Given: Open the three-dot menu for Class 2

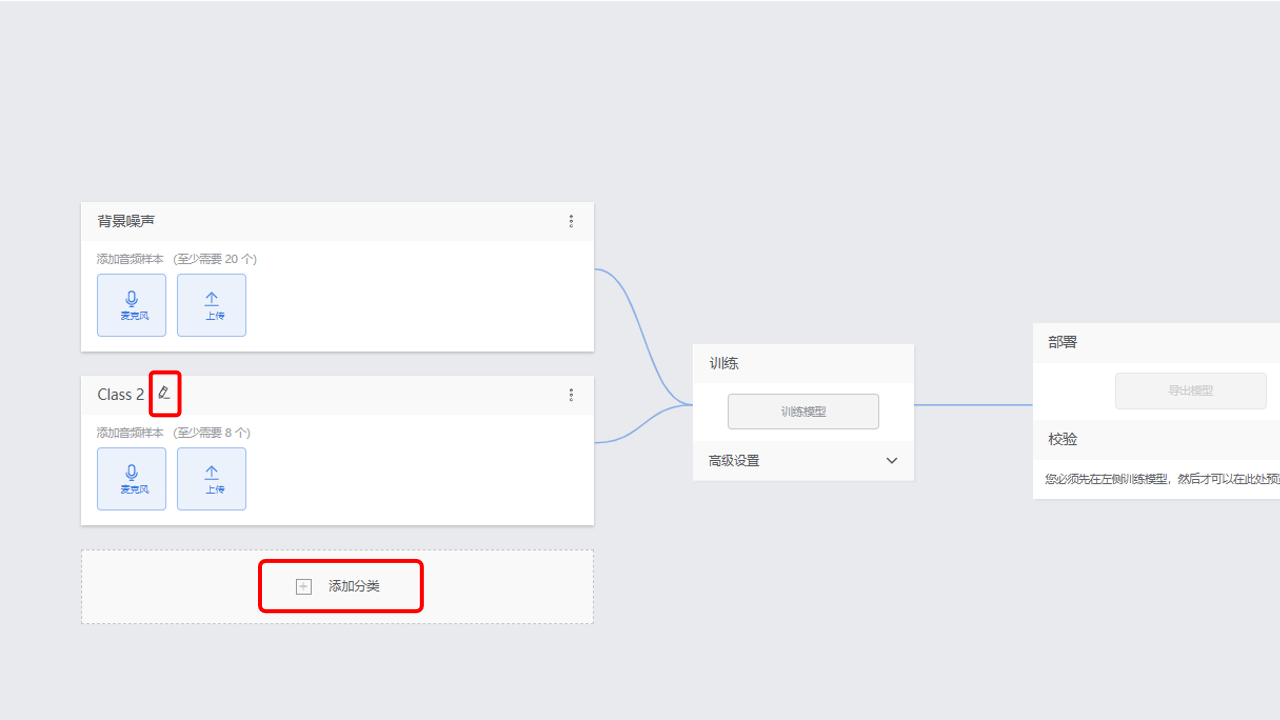Looking at the screenshot, I should pyautogui.click(x=571, y=395).
